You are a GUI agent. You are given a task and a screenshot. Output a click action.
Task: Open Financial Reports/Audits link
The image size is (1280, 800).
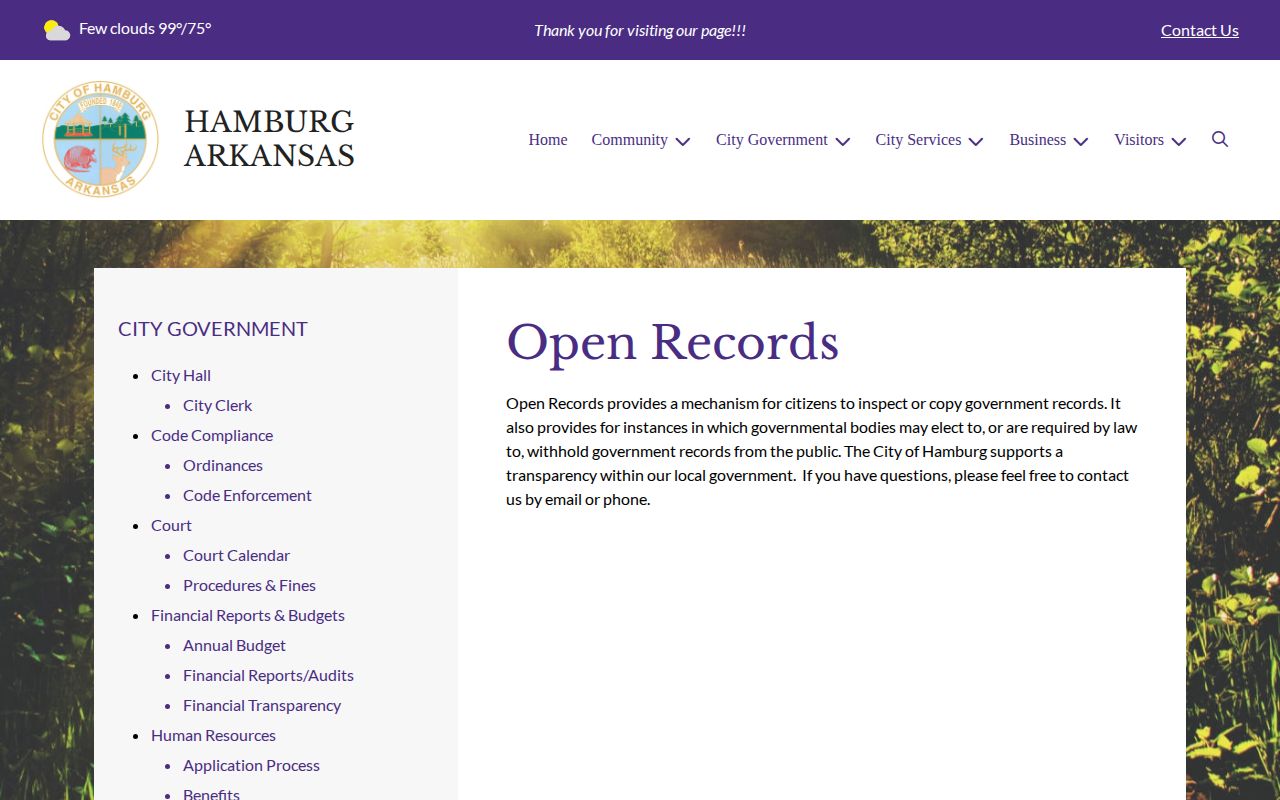point(268,675)
